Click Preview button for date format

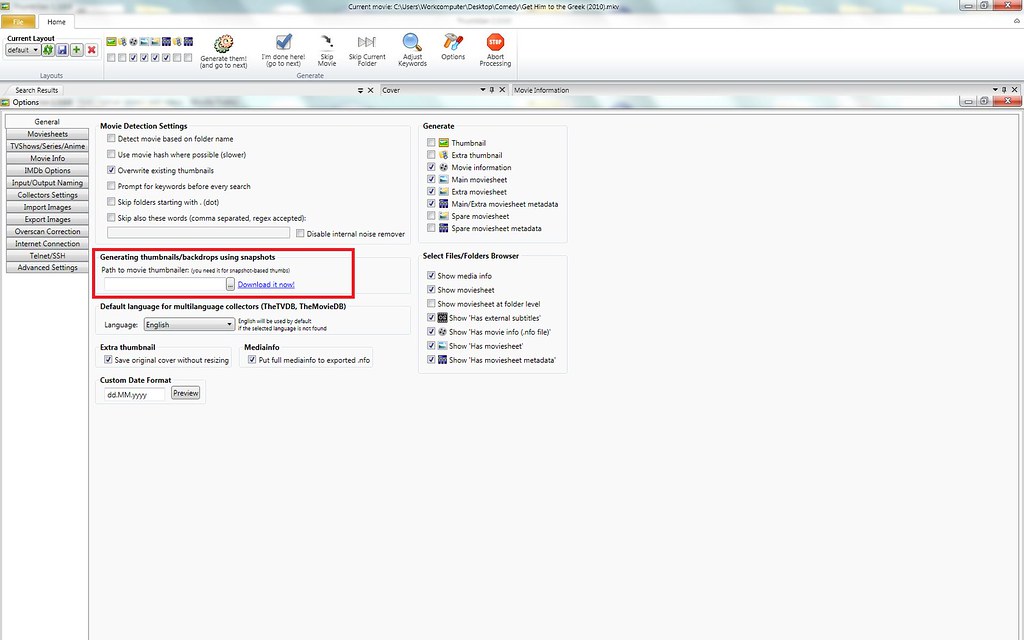(x=185, y=393)
